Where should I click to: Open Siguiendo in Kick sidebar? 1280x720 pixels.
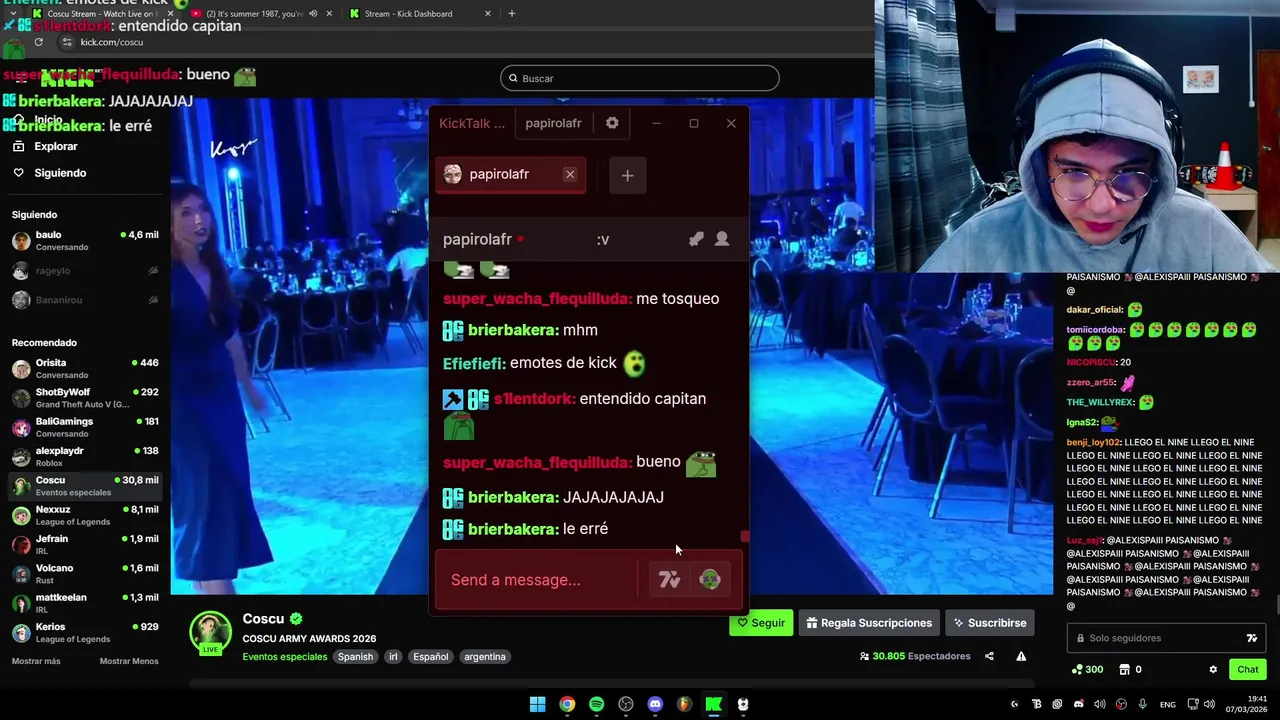[x=60, y=173]
